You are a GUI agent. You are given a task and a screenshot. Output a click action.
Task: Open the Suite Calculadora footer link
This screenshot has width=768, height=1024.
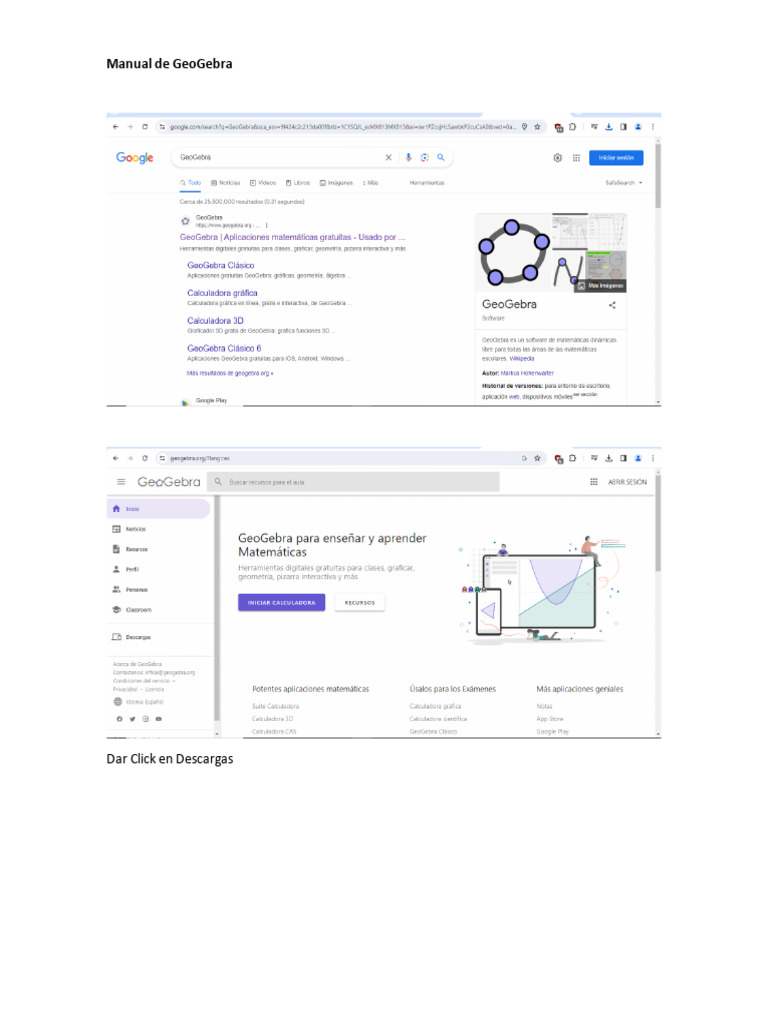tap(276, 707)
